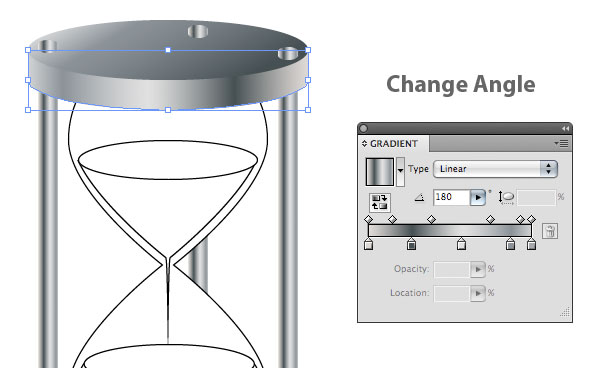Image resolution: width=600 pixels, height=368 pixels.
Task: Cycle panel view via Gradient tab arrows
Action: (364, 143)
